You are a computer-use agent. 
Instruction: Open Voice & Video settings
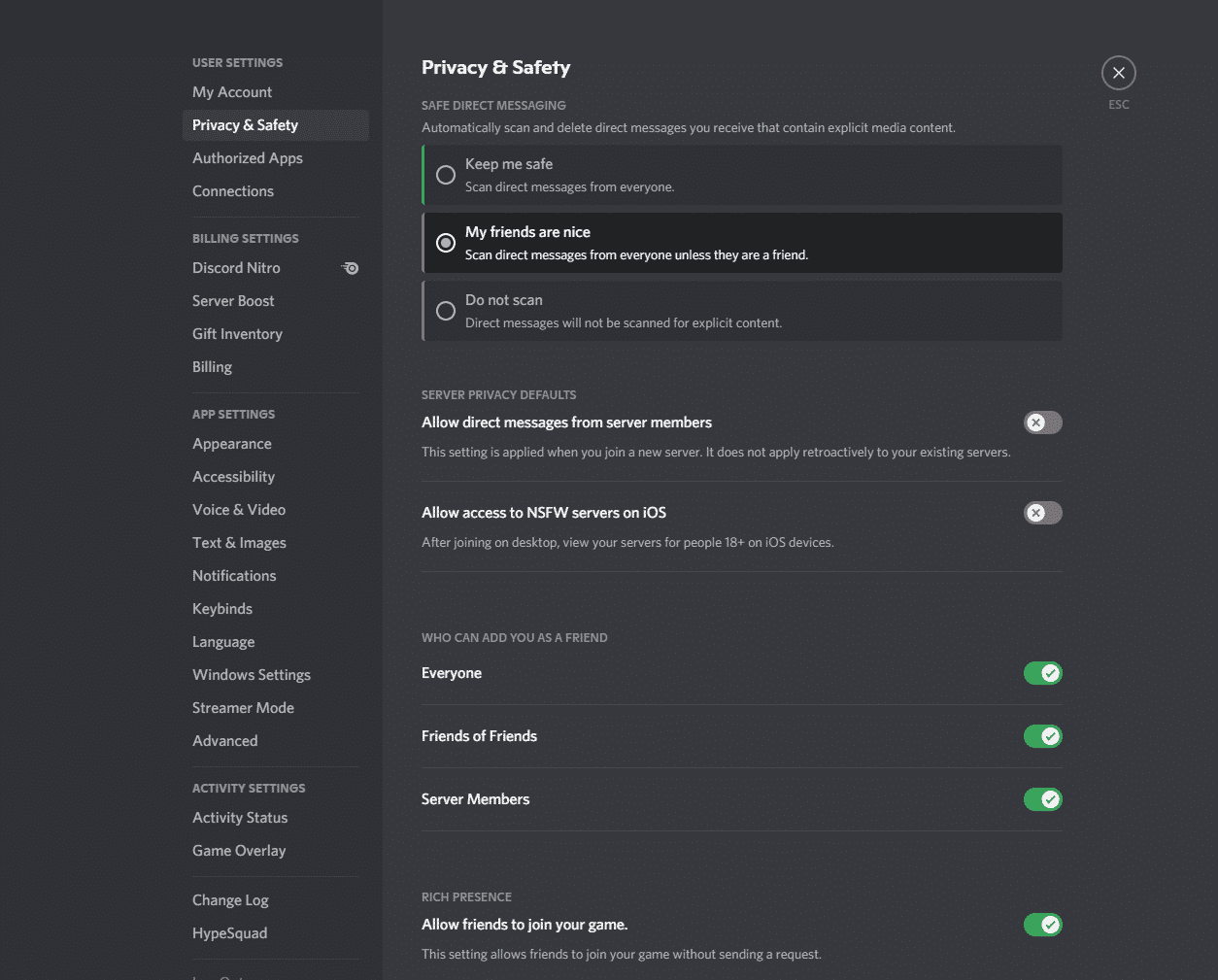pos(276,510)
